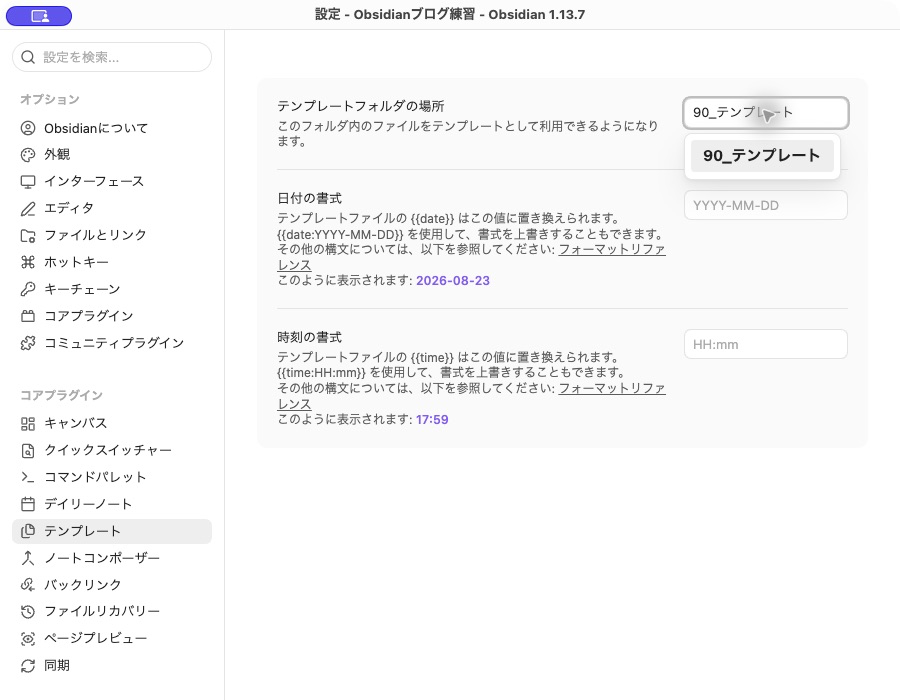Open 同期 plugin settings
The width and height of the screenshot is (900, 700).
pyautogui.click(x=112, y=666)
